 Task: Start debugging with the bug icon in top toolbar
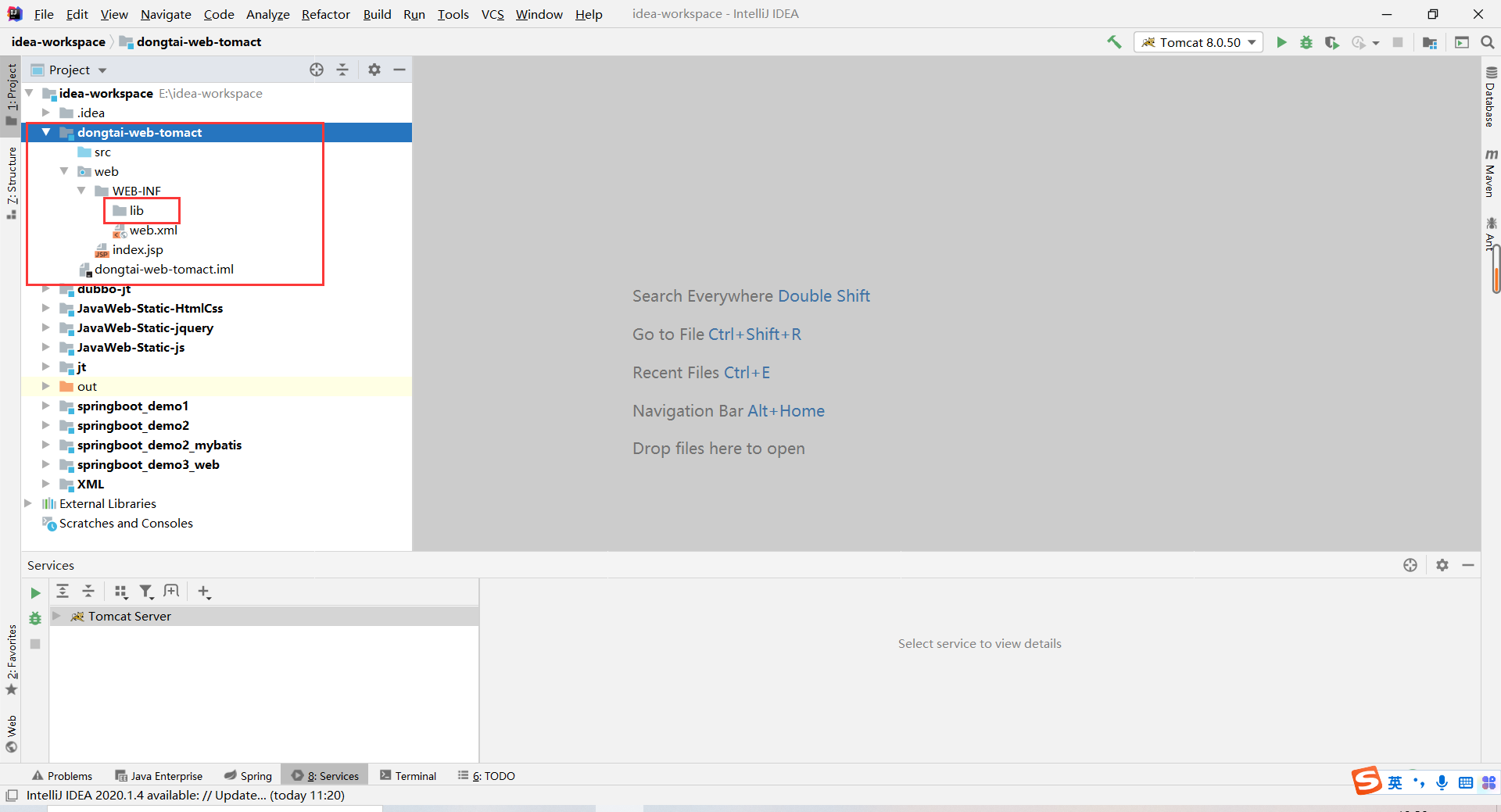1306,42
